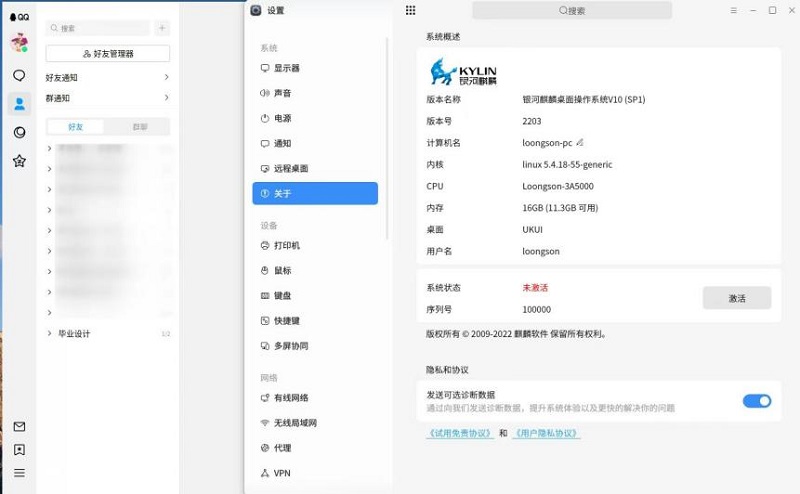
Task: Click the 激活 activation button
Action: 736,298
